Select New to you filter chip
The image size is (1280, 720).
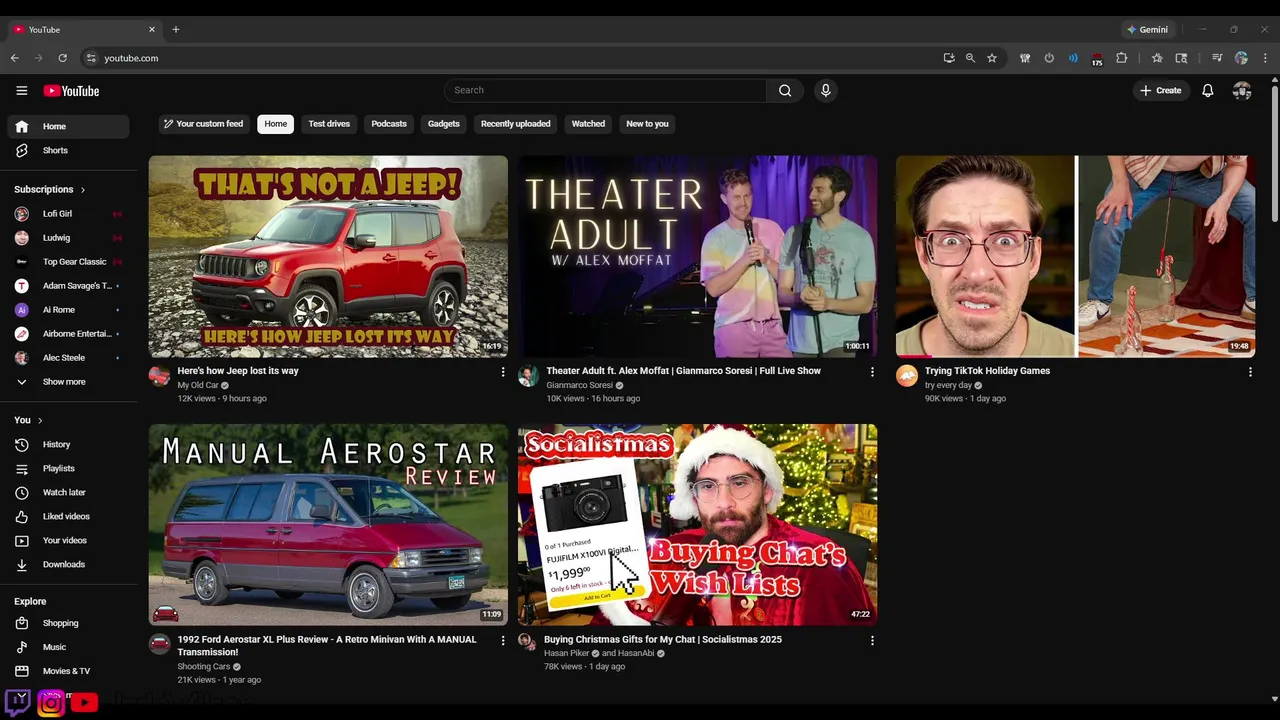(x=647, y=124)
